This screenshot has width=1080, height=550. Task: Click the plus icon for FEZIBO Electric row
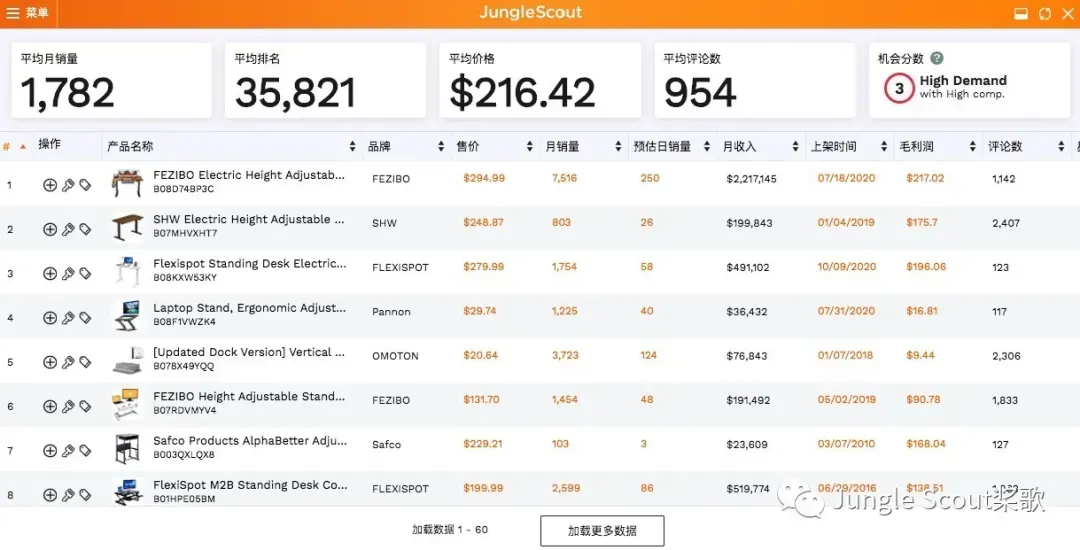click(x=50, y=184)
